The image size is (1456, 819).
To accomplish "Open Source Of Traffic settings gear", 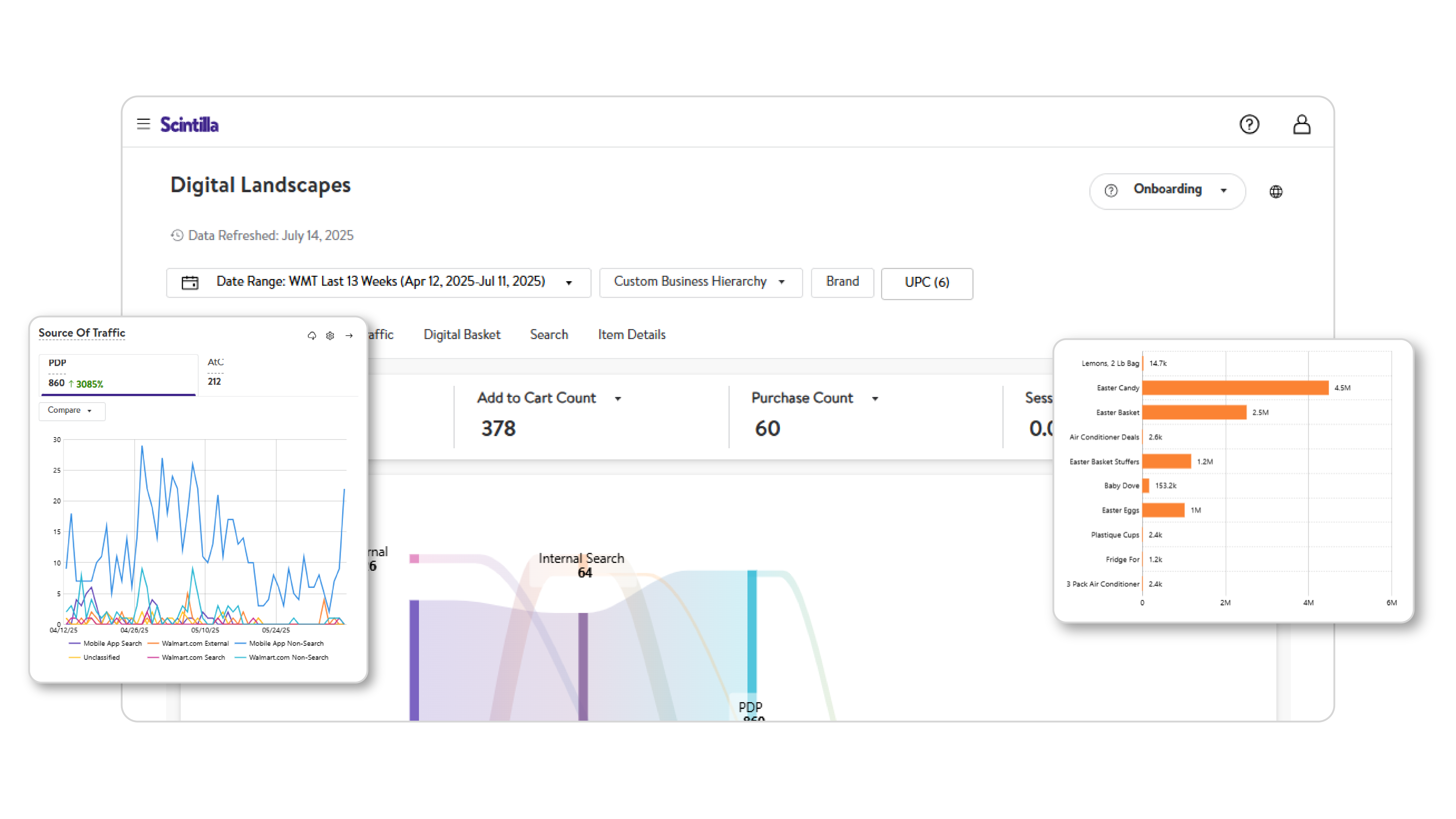I will 330,336.
